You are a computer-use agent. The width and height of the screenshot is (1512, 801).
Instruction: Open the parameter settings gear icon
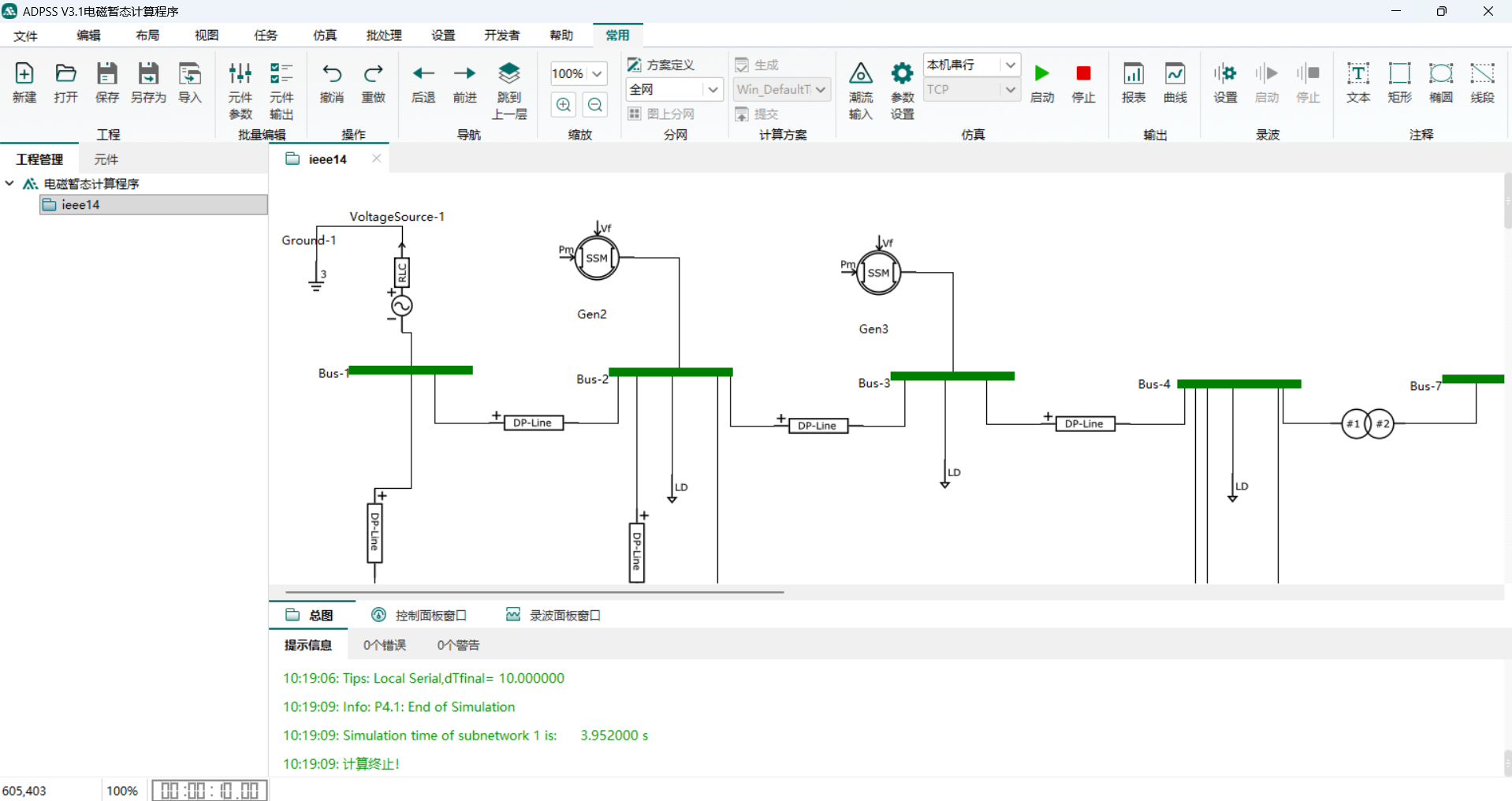tap(902, 90)
